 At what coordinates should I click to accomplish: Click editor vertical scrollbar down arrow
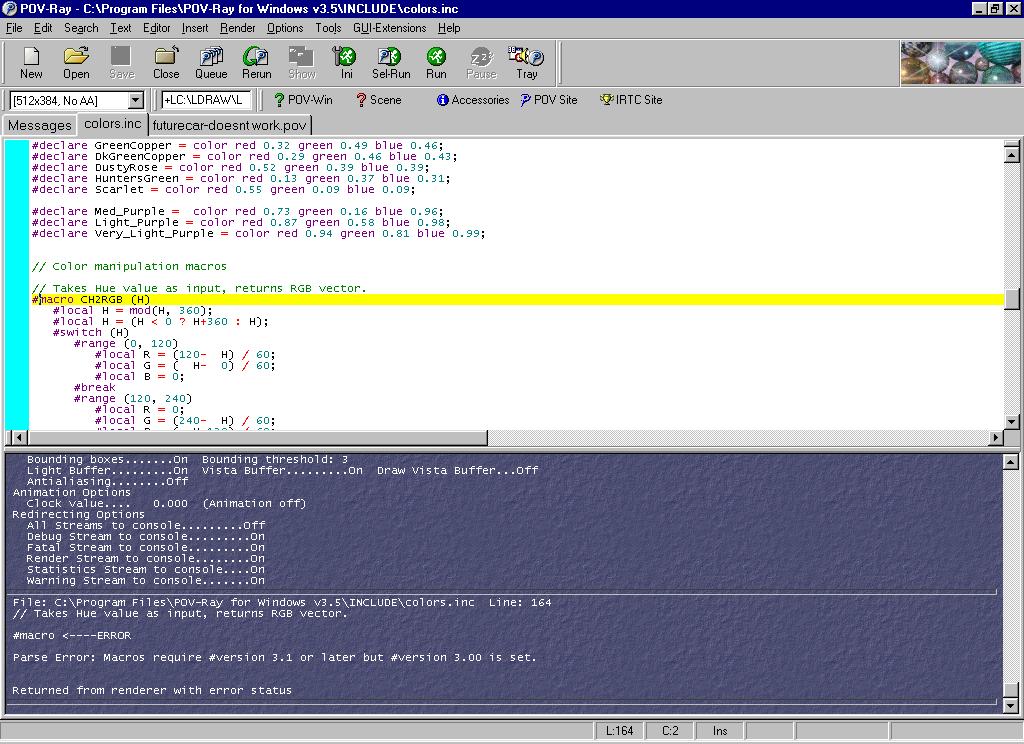tap(1011, 420)
